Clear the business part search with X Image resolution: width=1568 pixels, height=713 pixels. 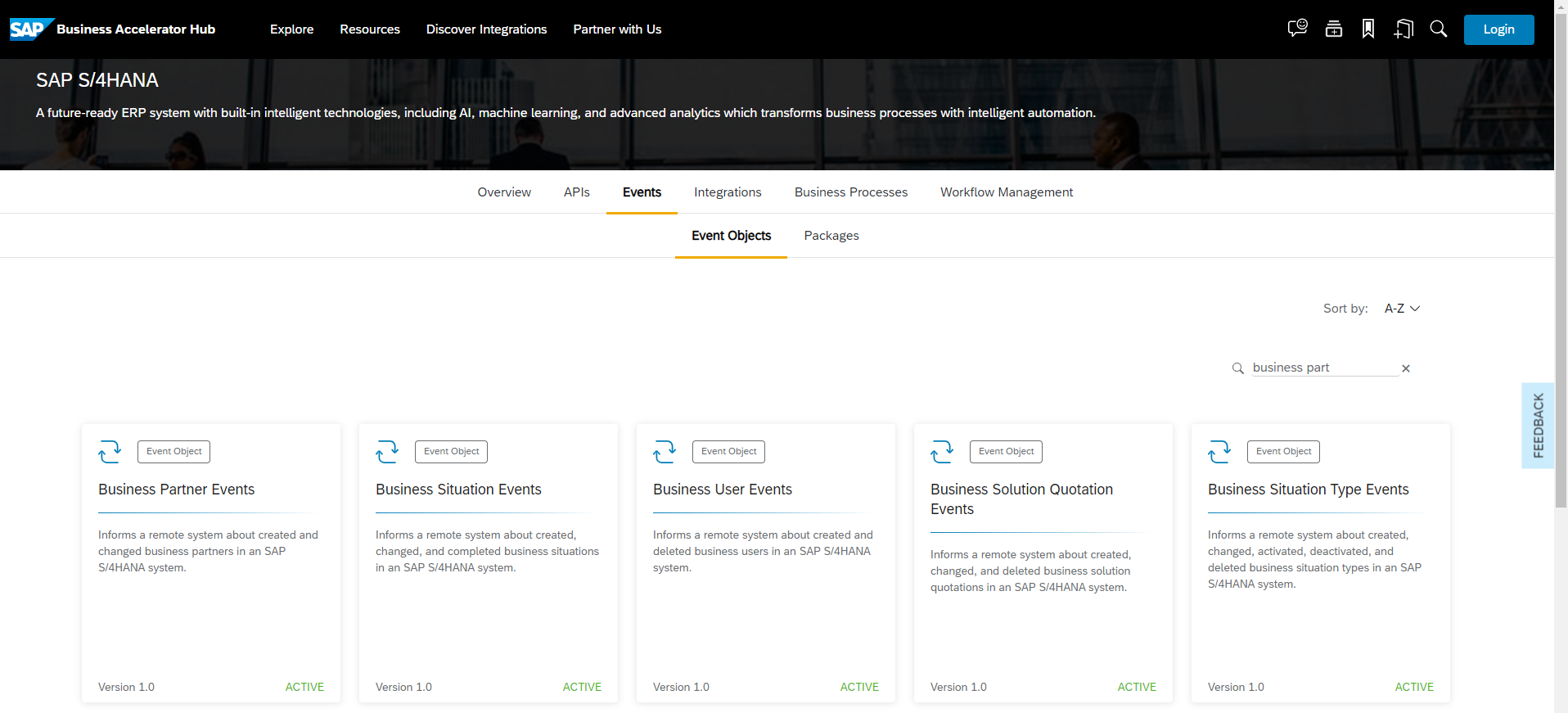pos(1406,368)
